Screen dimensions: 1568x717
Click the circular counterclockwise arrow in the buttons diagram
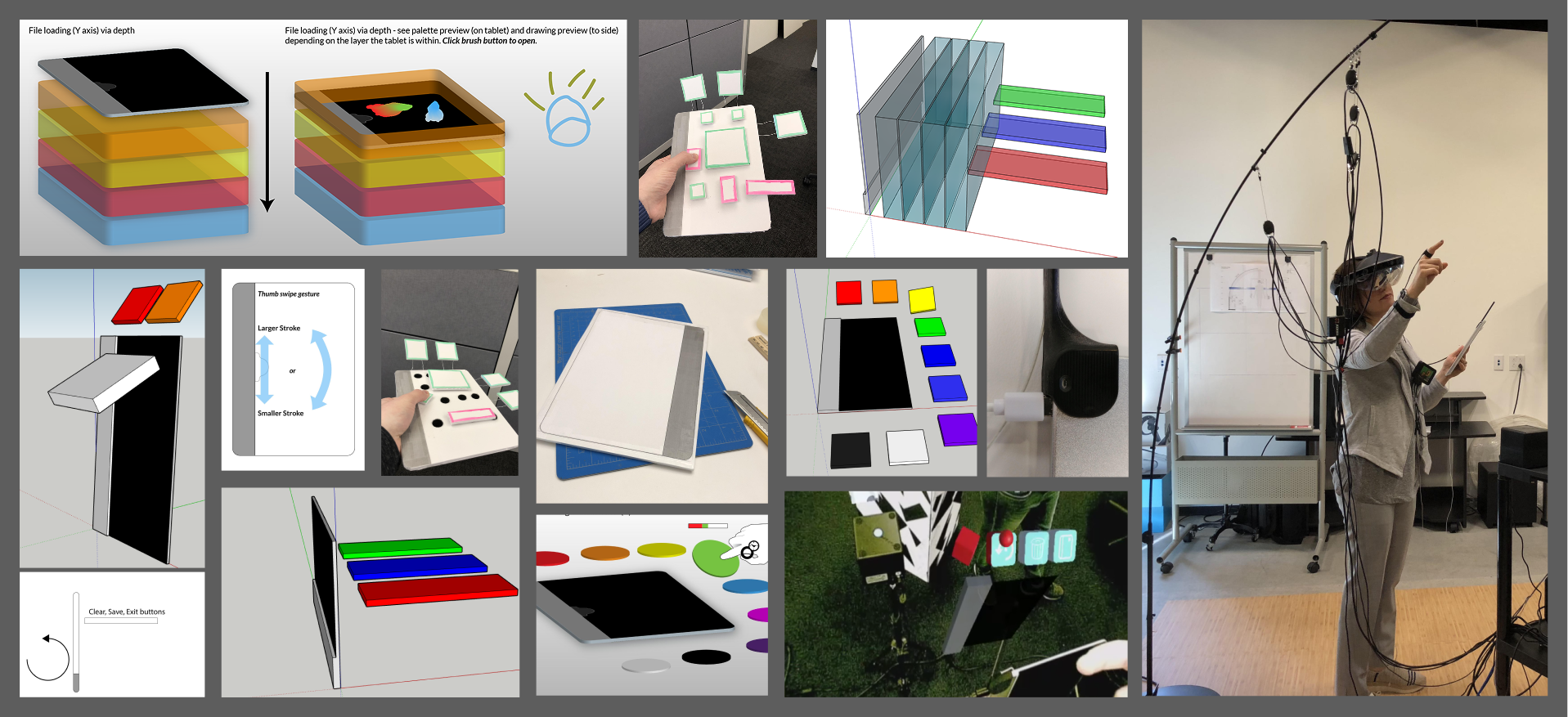[47, 657]
